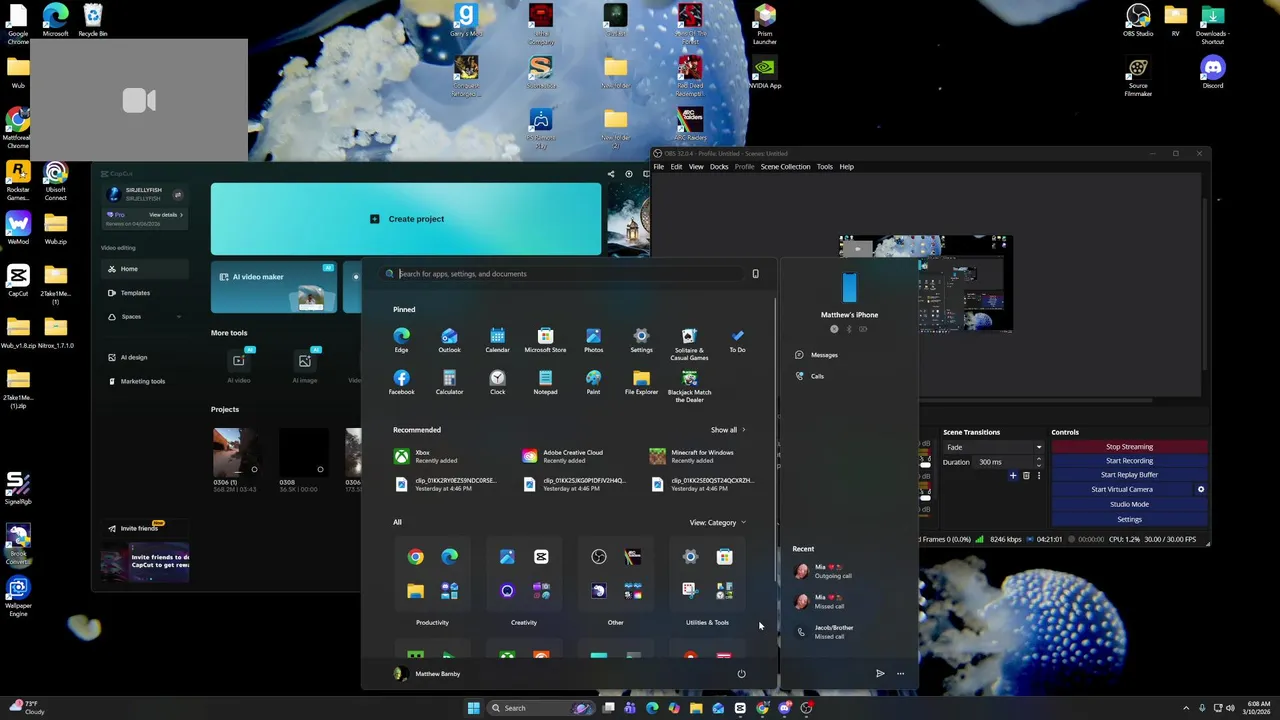Open Outlook from pinned apps

(449, 340)
